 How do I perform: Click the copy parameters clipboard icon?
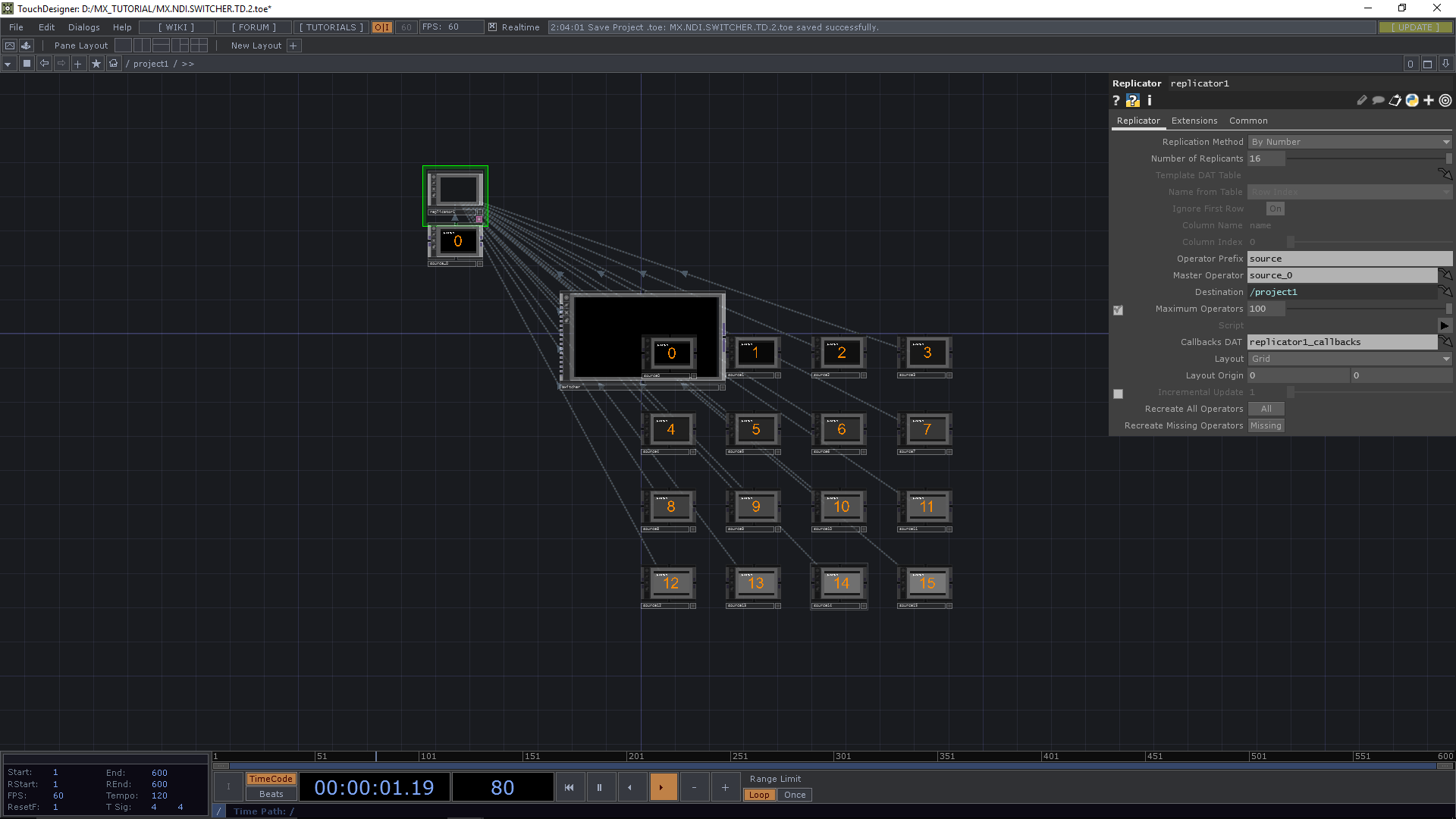click(1395, 100)
